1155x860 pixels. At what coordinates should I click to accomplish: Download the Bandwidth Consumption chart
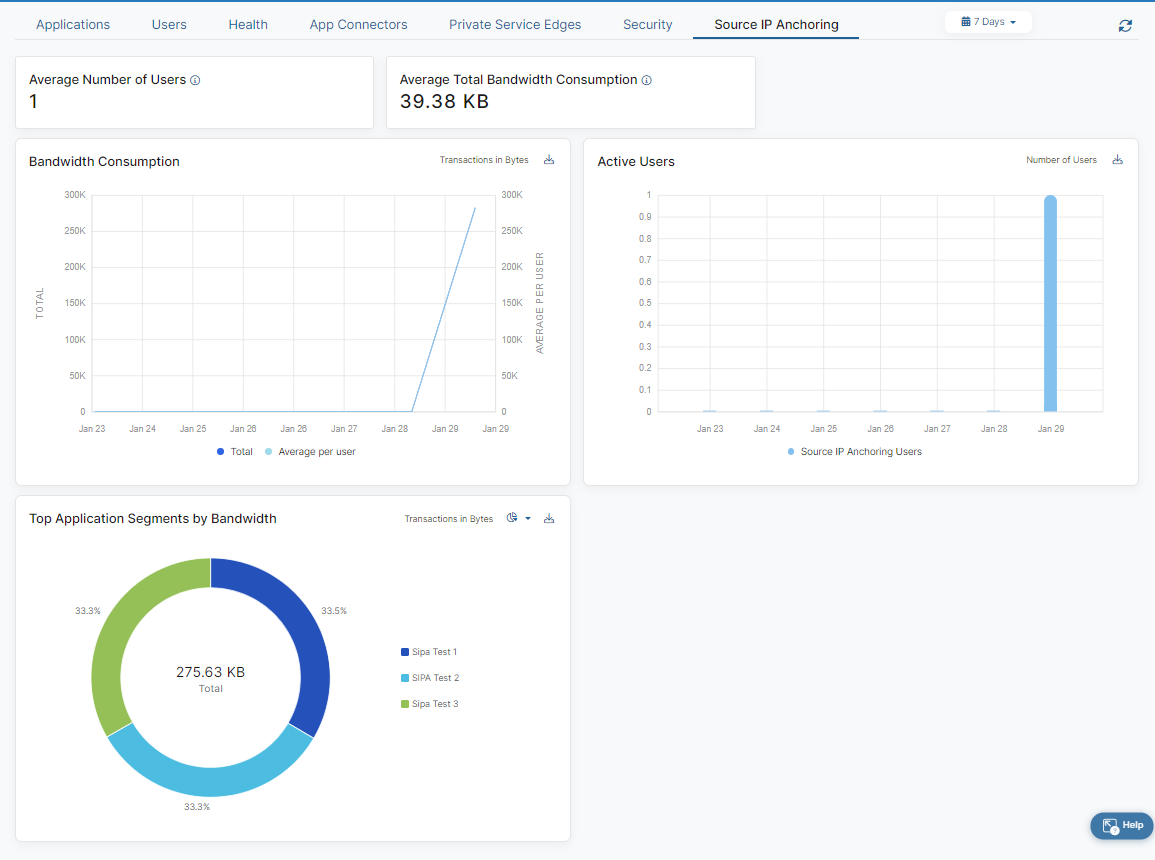point(549,160)
